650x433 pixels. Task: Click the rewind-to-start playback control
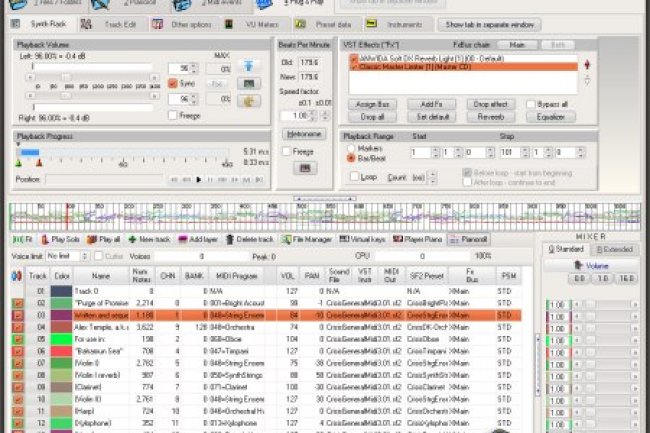pyautogui.click(x=175, y=179)
